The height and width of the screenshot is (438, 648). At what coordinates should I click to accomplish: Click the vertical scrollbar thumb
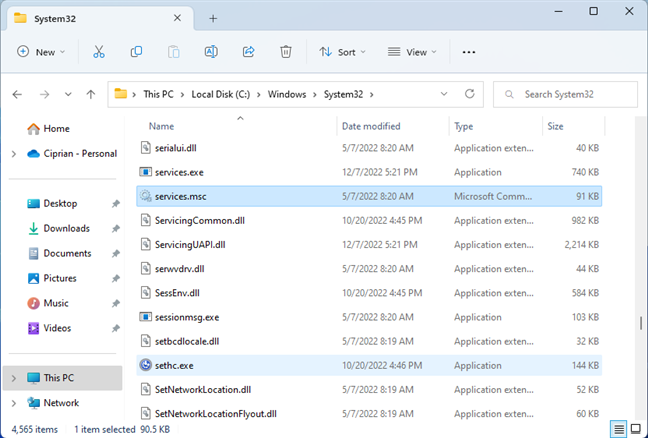click(x=641, y=323)
